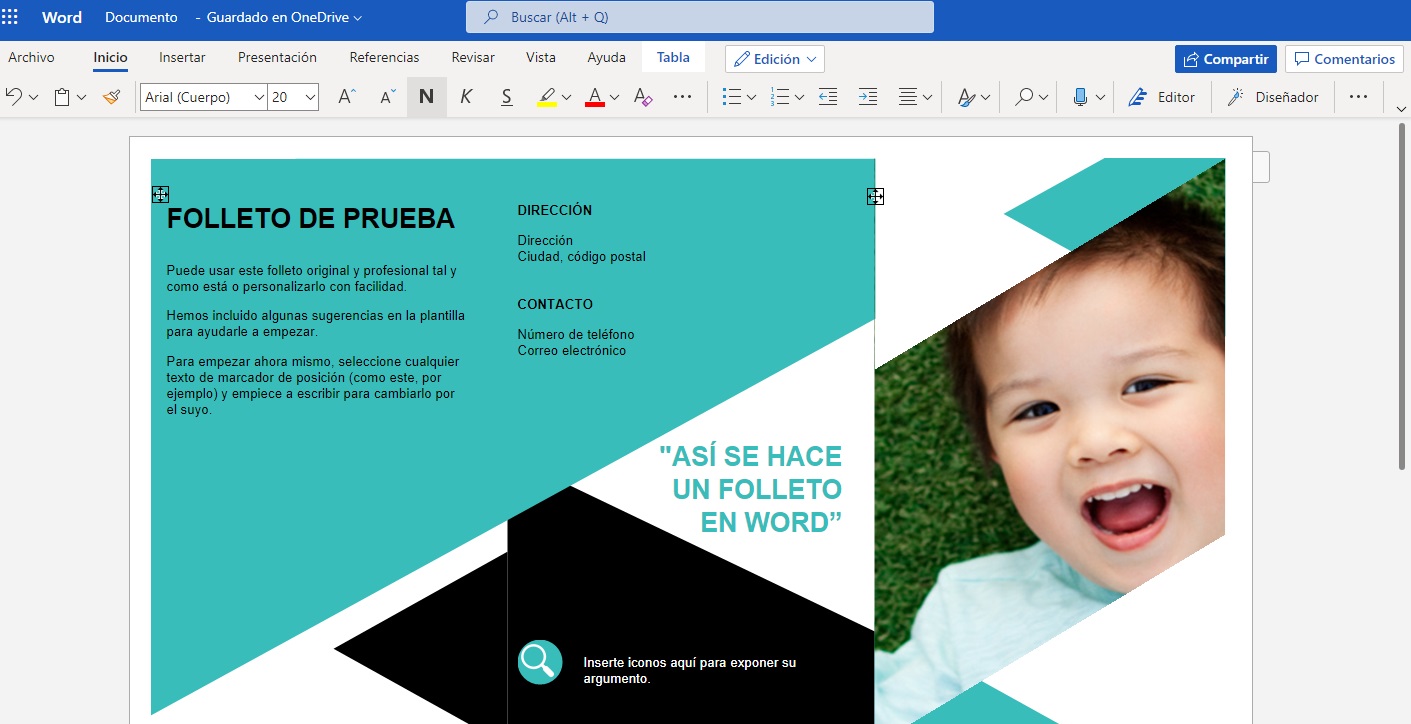Apply Clear Formatting to selected text
This screenshot has height=724, width=1411.
641,97
